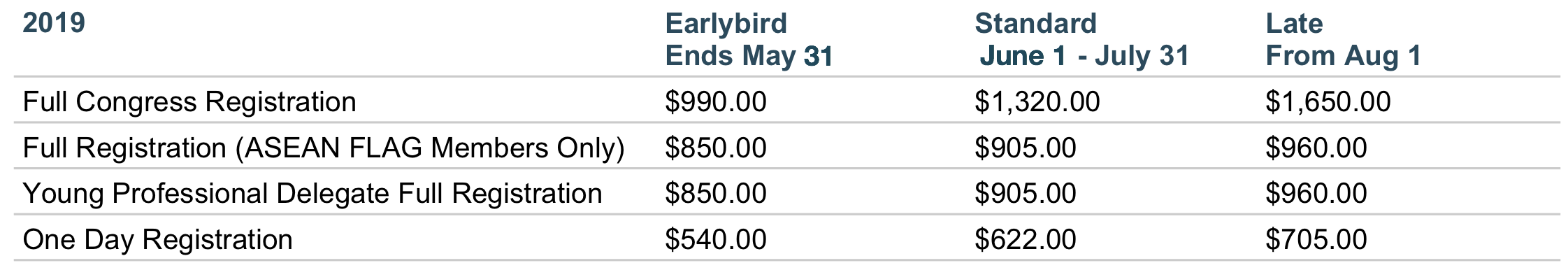The height and width of the screenshot is (270, 1568).
Task: Click the One Day Registration label
Action: coord(157,240)
